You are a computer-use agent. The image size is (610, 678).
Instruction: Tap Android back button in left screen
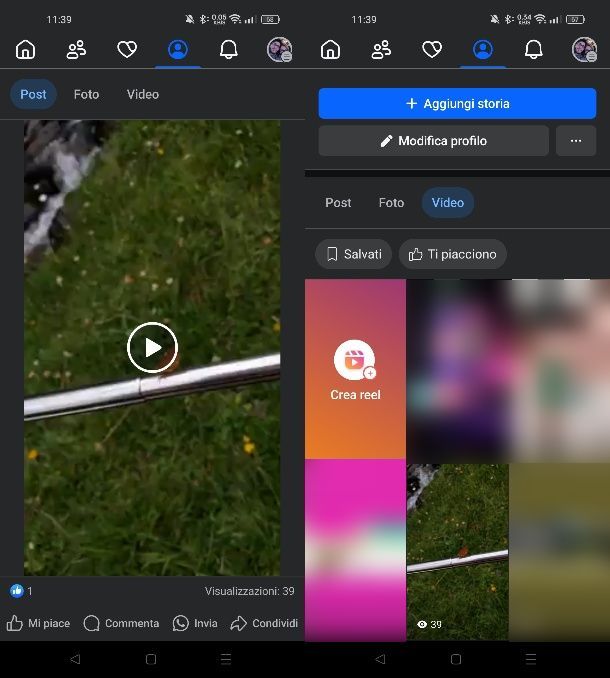click(x=75, y=659)
